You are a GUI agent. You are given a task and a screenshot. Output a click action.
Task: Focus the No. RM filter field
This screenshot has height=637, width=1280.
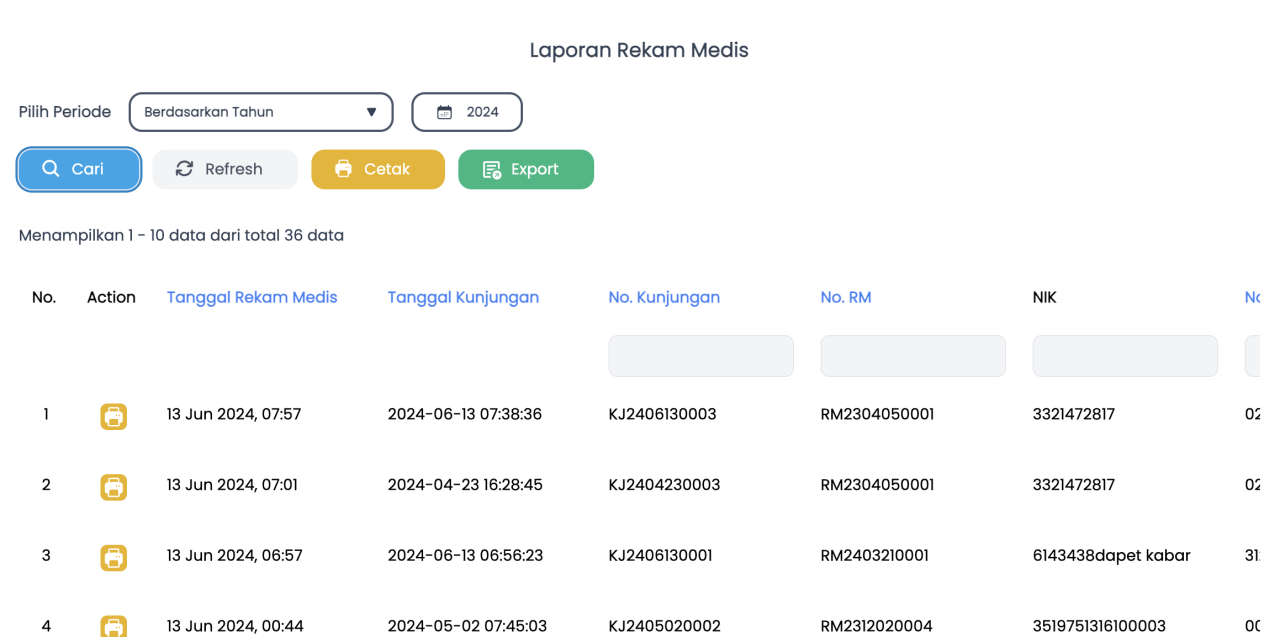(x=913, y=356)
